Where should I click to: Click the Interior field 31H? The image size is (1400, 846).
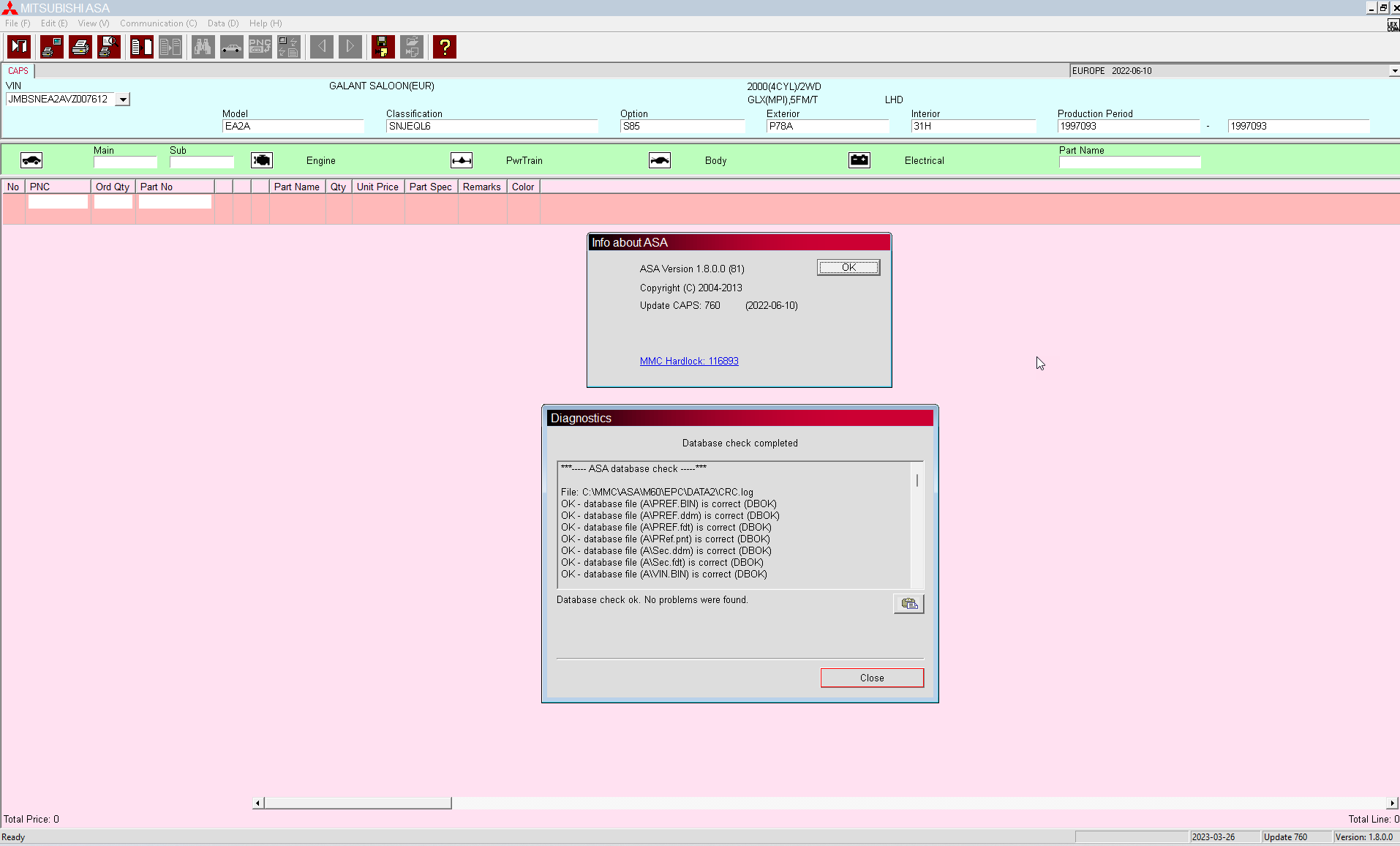pos(974,126)
